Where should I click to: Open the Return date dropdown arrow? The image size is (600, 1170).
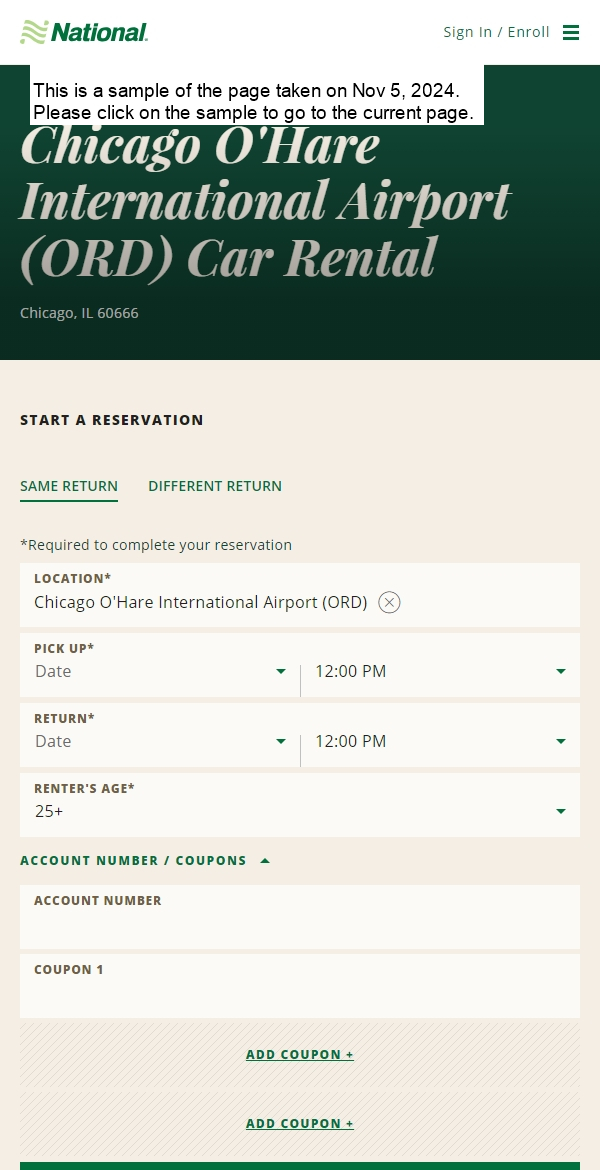(x=281, y=742)
